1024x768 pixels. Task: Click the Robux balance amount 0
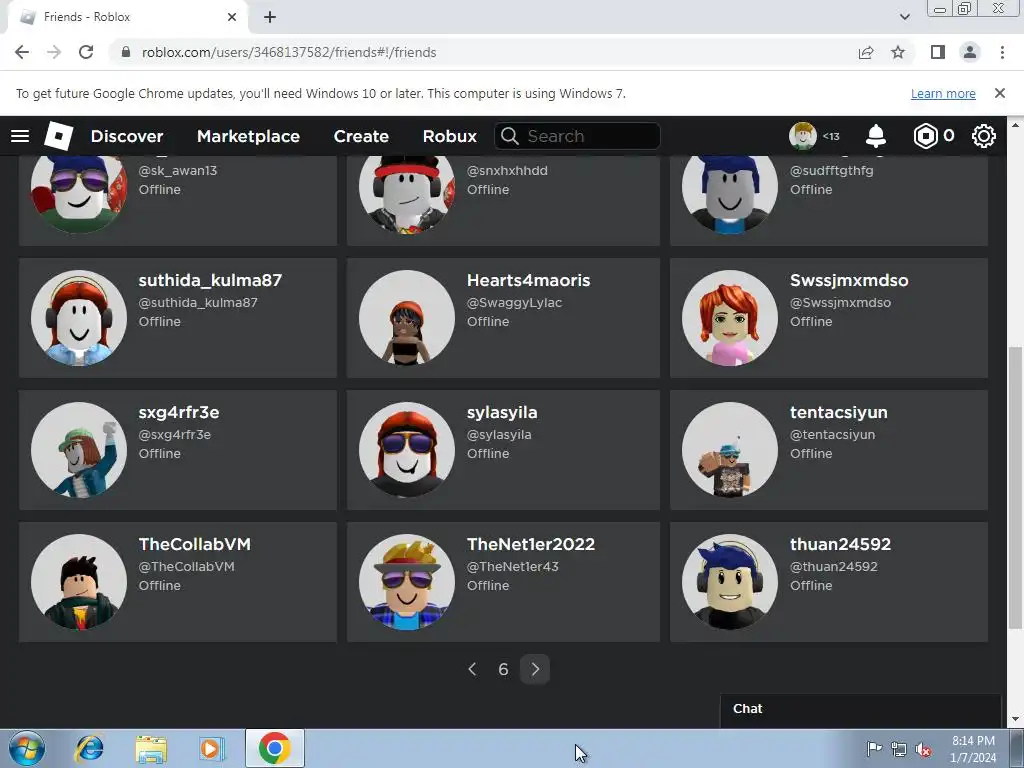tap(949, 136)
